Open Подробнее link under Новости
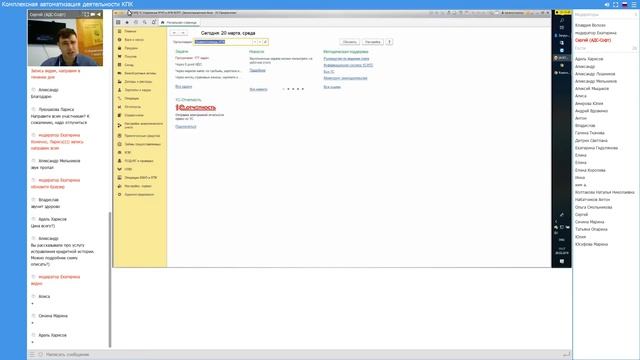Screen dimensions: 640x360 (258, 70)
